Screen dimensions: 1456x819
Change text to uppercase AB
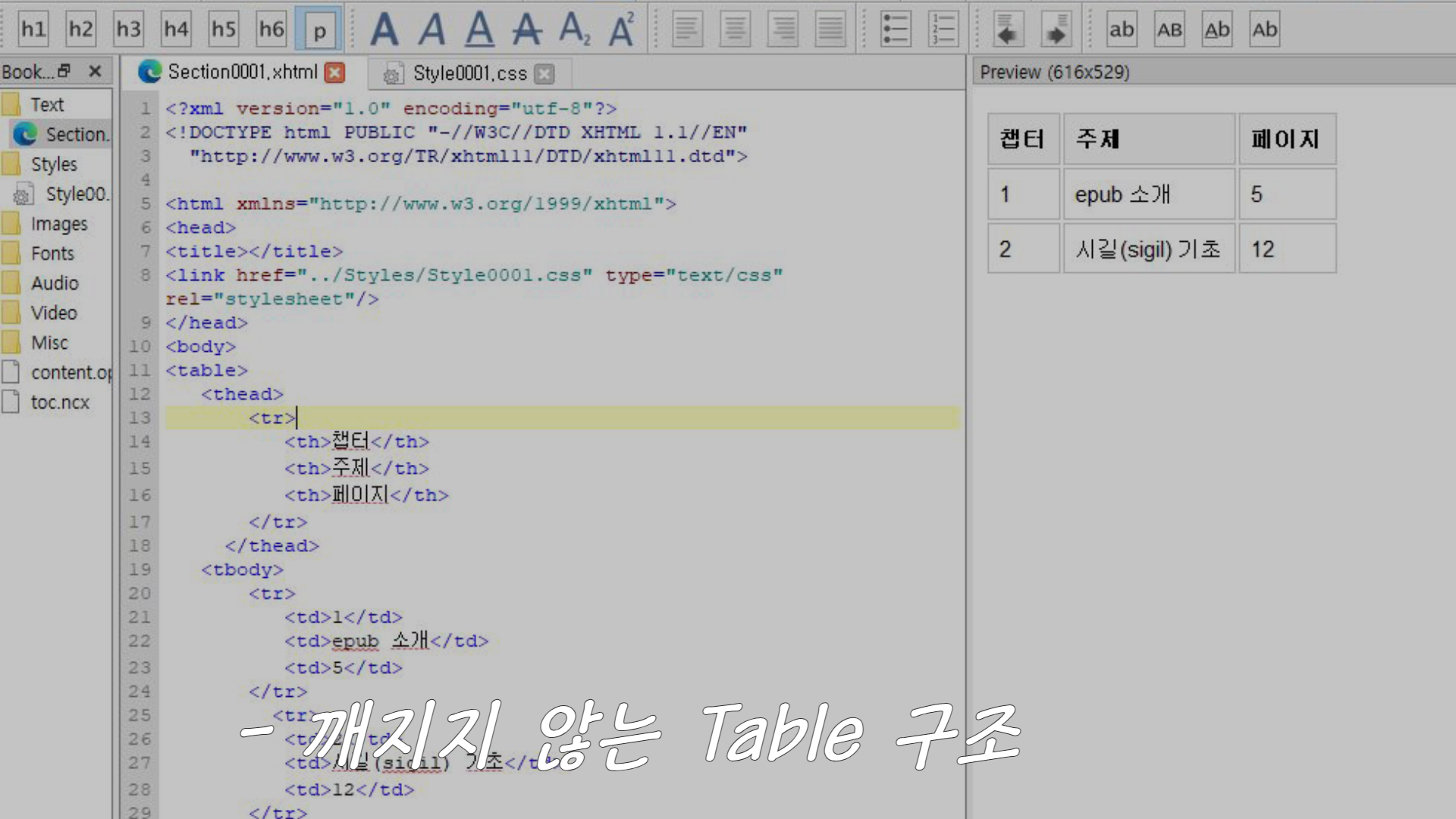[x=1169, y=30]
